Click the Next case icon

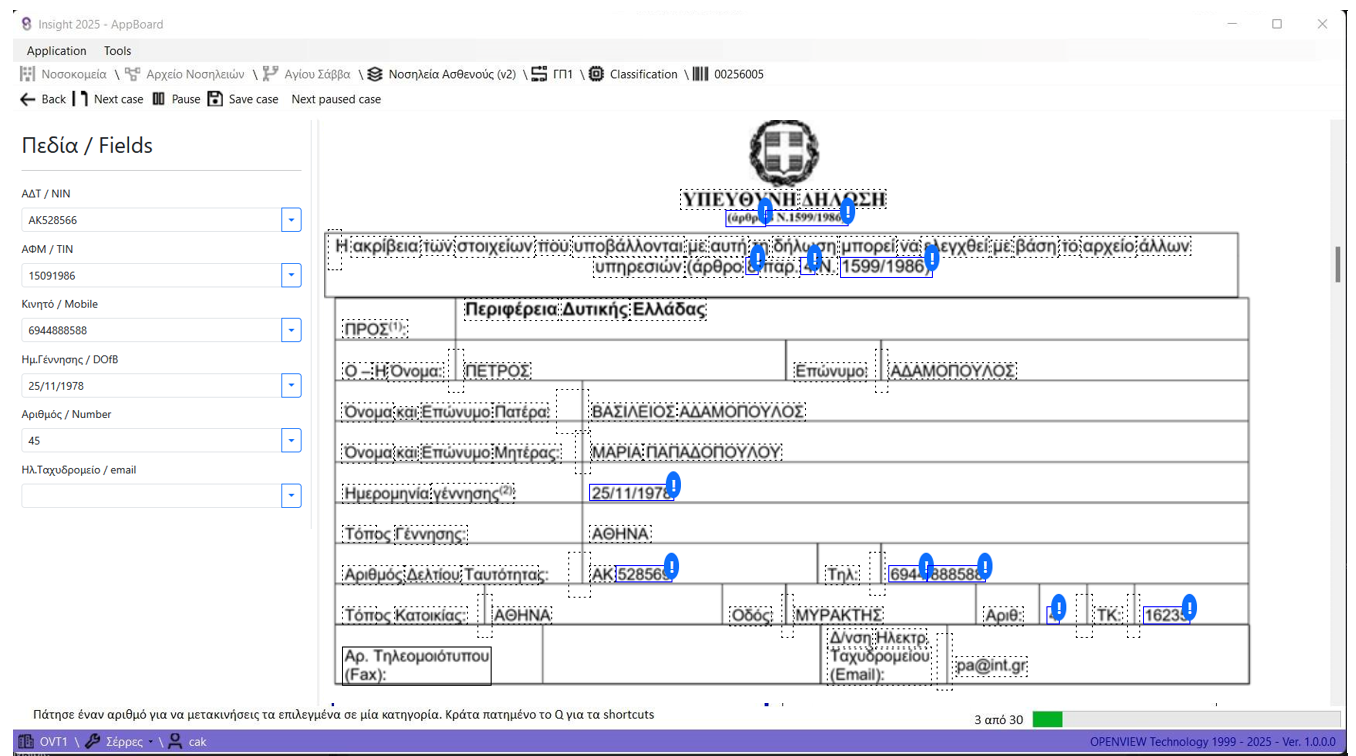pos(80,99)
